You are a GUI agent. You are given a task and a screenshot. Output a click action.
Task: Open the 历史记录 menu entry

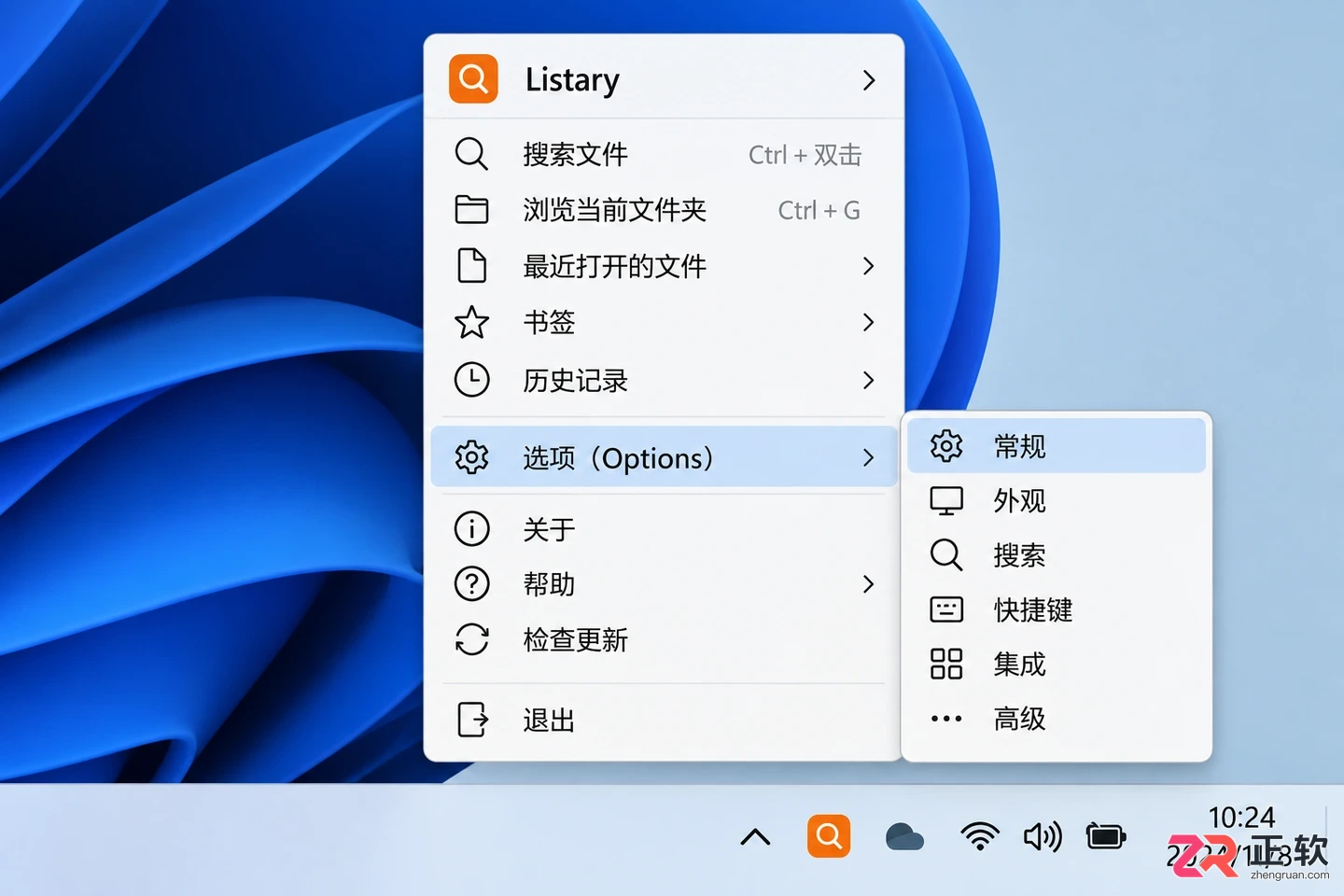pyautogui.click(x=664, y=380)
